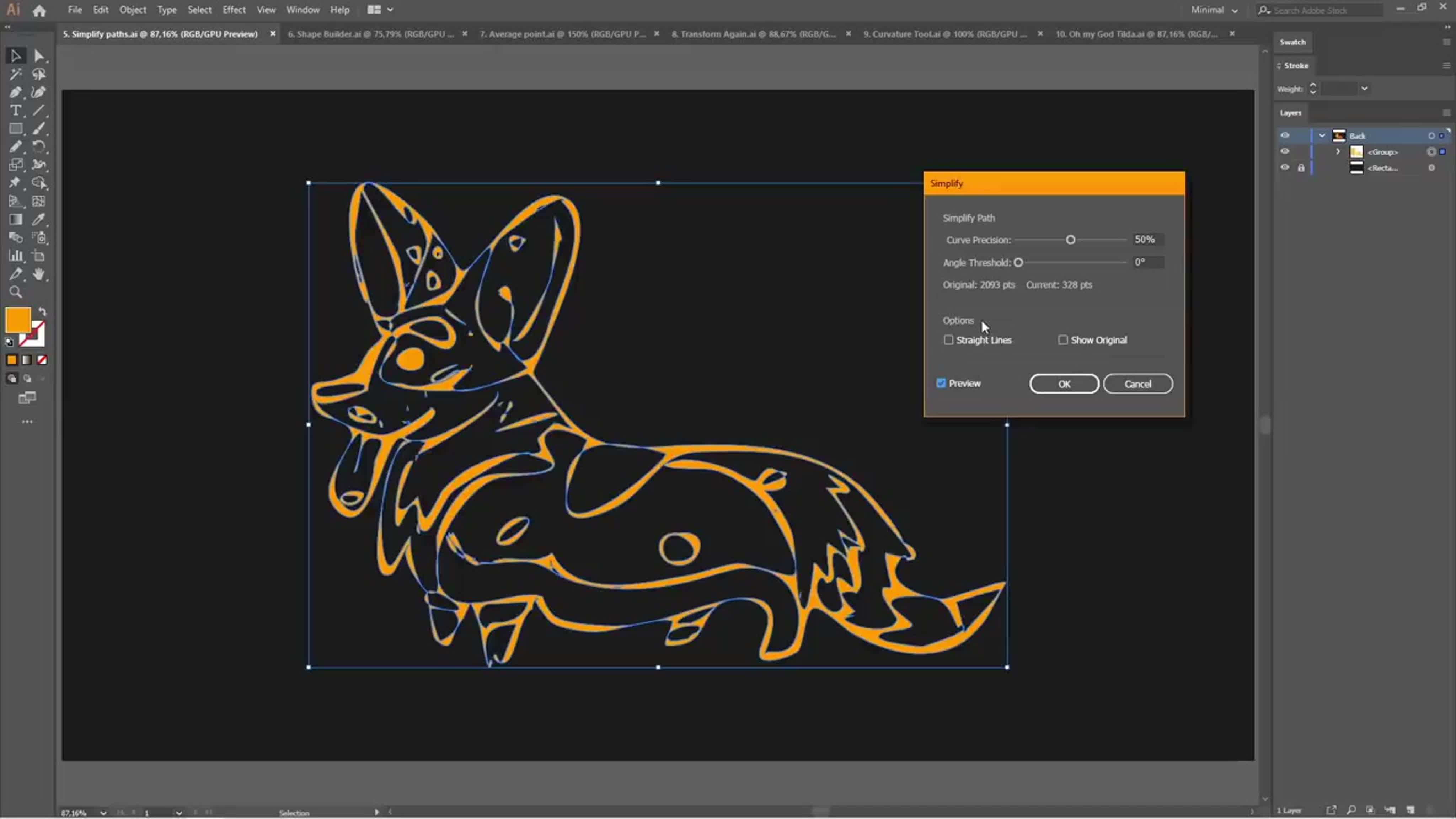1456x819 pixels.
Task: Hide the Group sublayer
Action: [1285, 151]
